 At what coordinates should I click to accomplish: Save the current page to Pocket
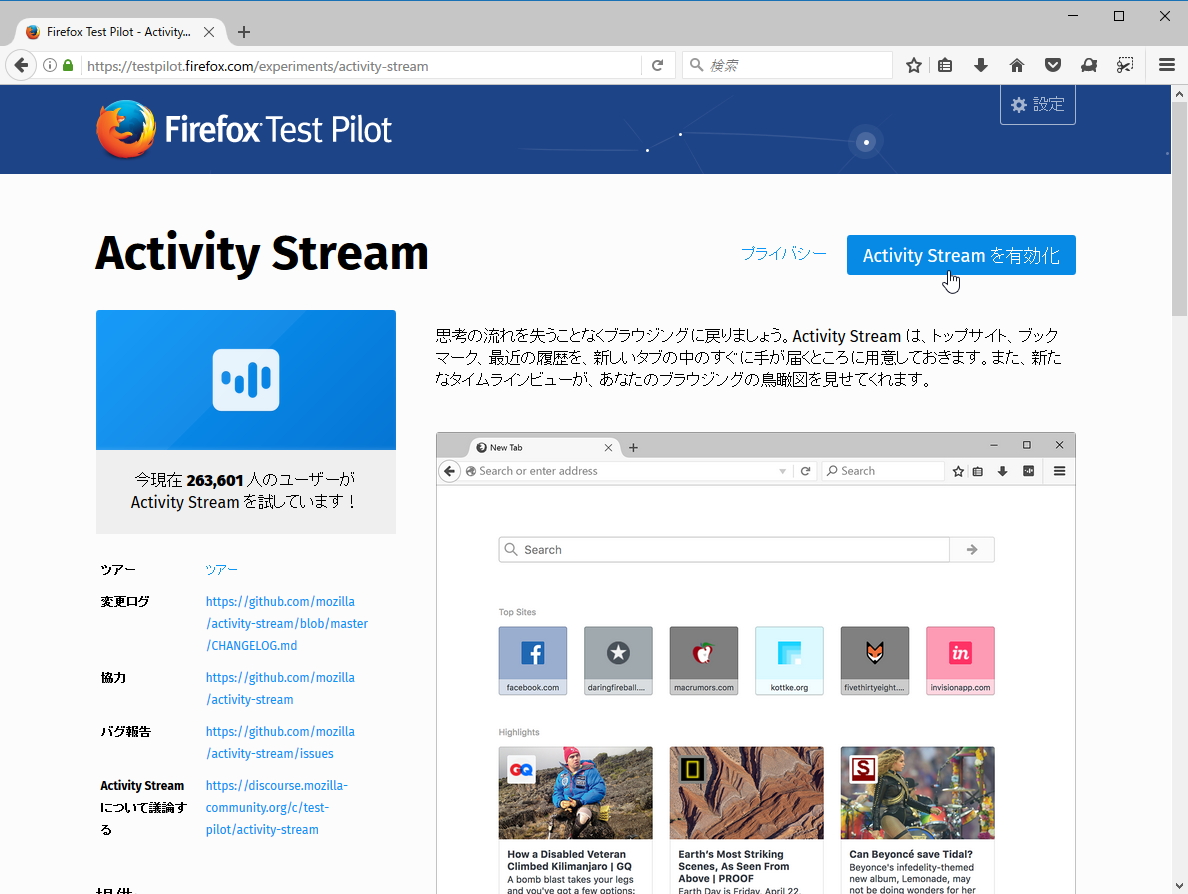(x=1052, y=64)
